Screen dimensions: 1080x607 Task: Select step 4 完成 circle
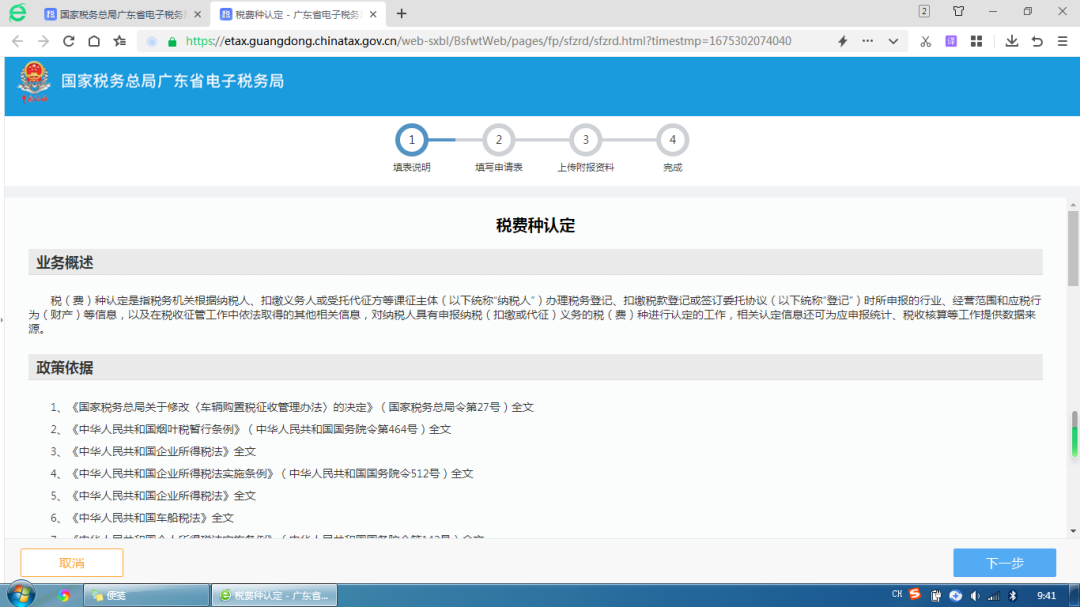point(672,140)
